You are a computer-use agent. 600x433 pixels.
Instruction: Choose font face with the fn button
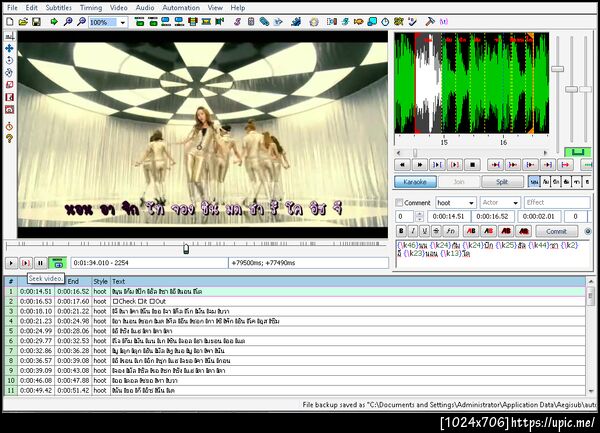coord(450,231)
